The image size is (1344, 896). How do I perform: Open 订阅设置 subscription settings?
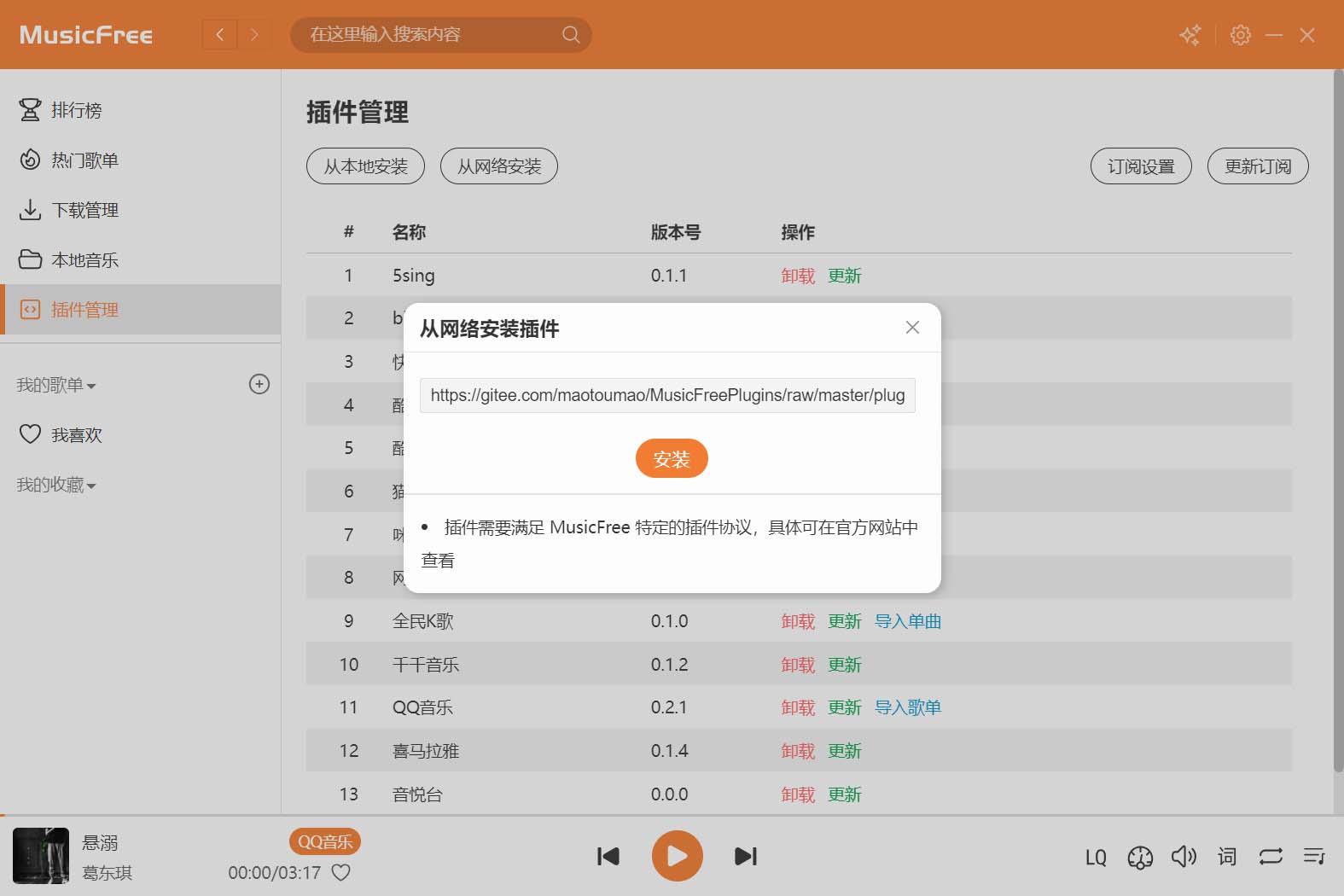1141,166
